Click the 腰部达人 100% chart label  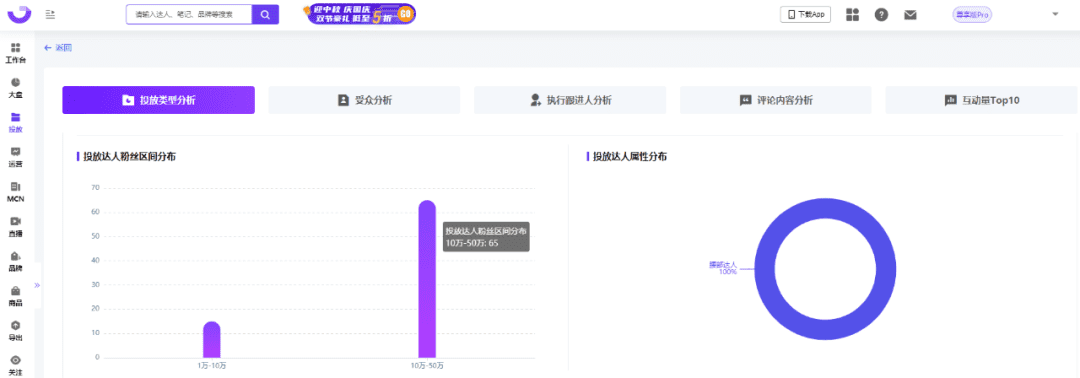point(723,268)
